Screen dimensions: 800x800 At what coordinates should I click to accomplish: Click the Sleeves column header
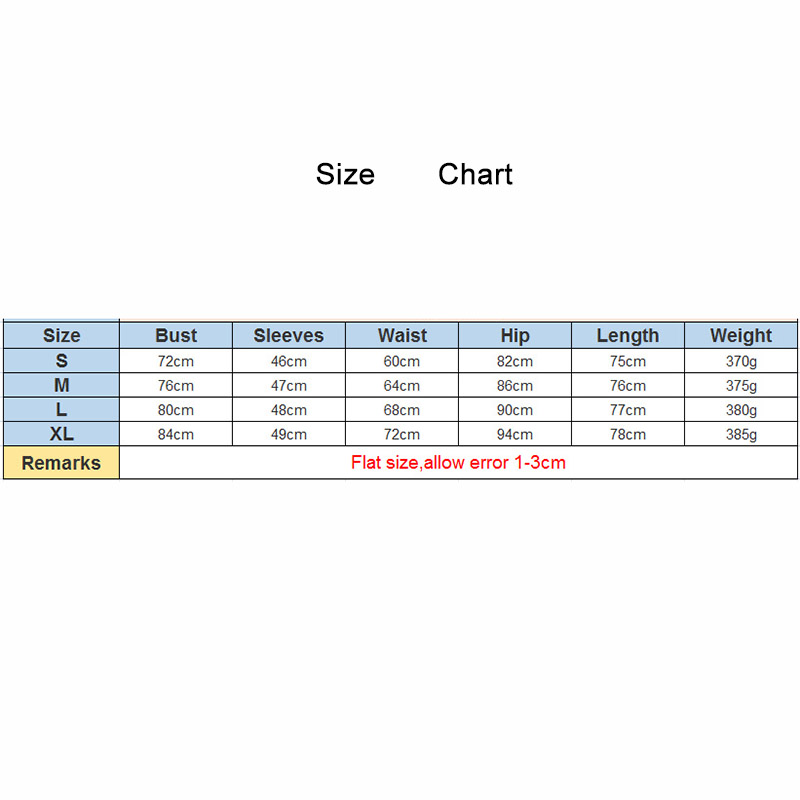point(289,336)
